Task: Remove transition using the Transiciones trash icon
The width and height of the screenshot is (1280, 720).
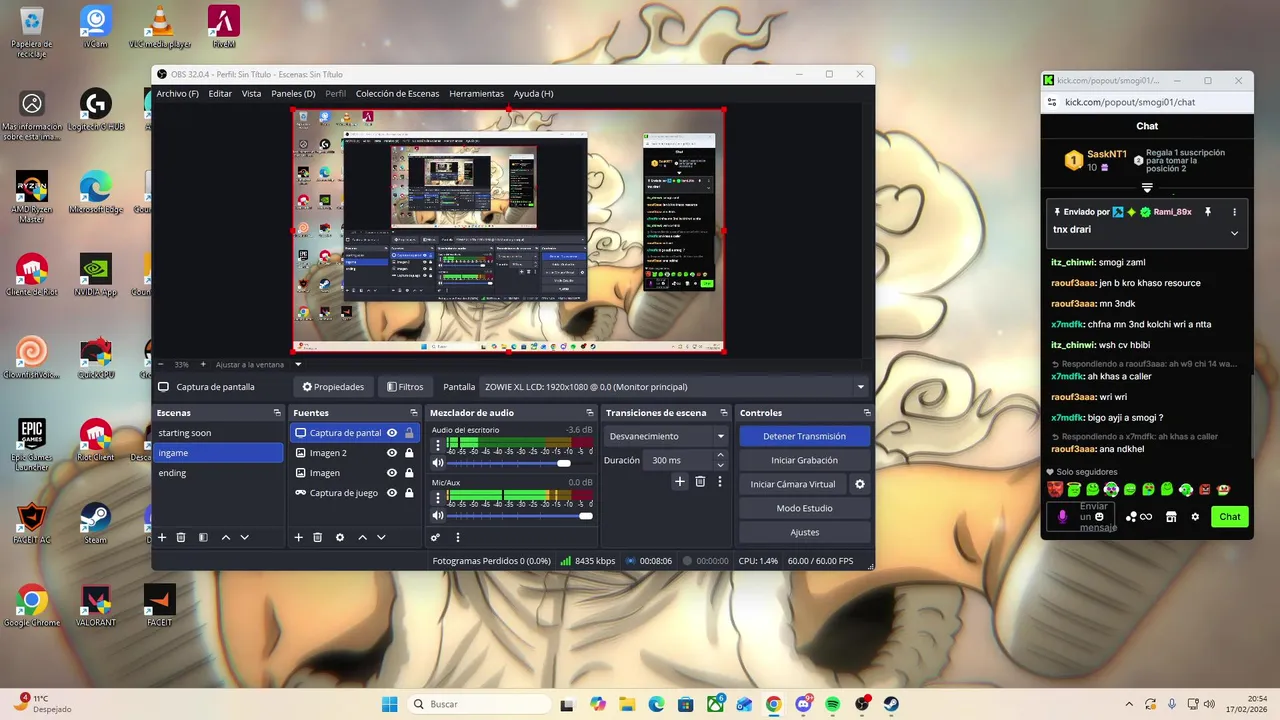Action: tap(700, 482)
